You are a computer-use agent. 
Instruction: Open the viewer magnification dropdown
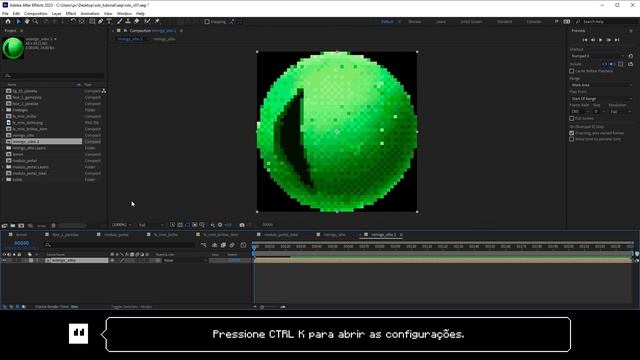(x=122, y=225)
